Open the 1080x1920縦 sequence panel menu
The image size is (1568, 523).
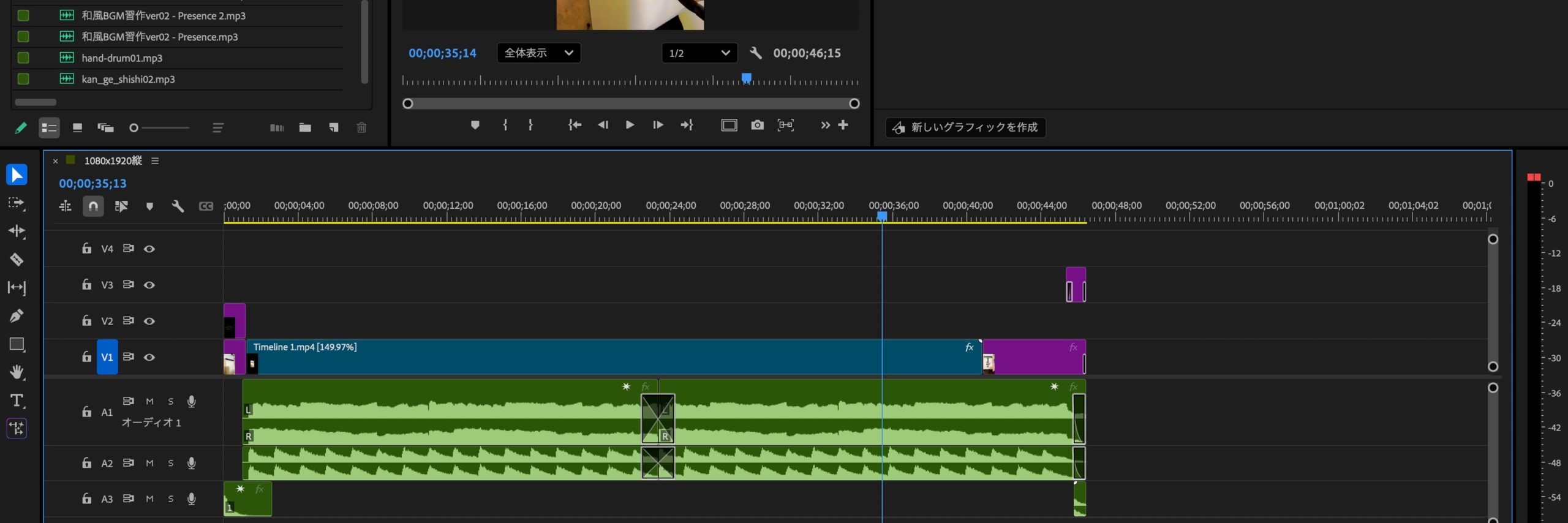pos(155,160)
